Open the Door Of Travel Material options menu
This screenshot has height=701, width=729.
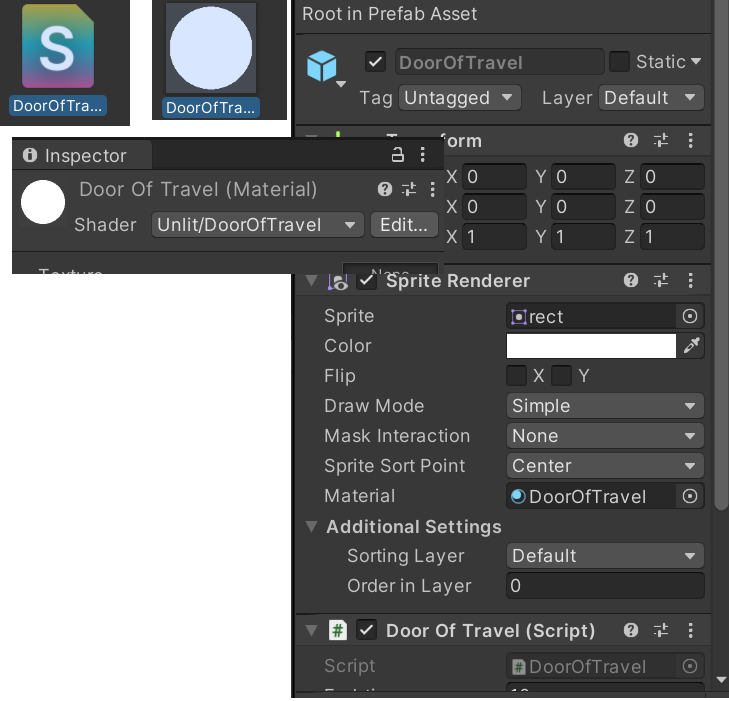click(433, 190)
